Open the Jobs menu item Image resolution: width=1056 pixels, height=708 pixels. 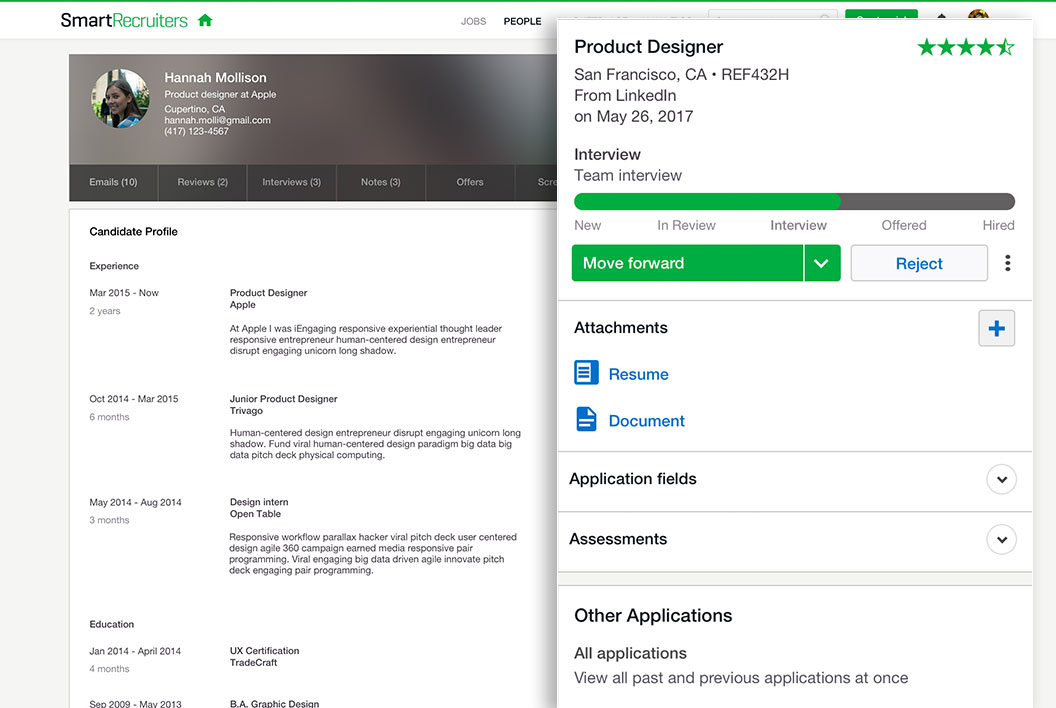(x=473, y=21)
